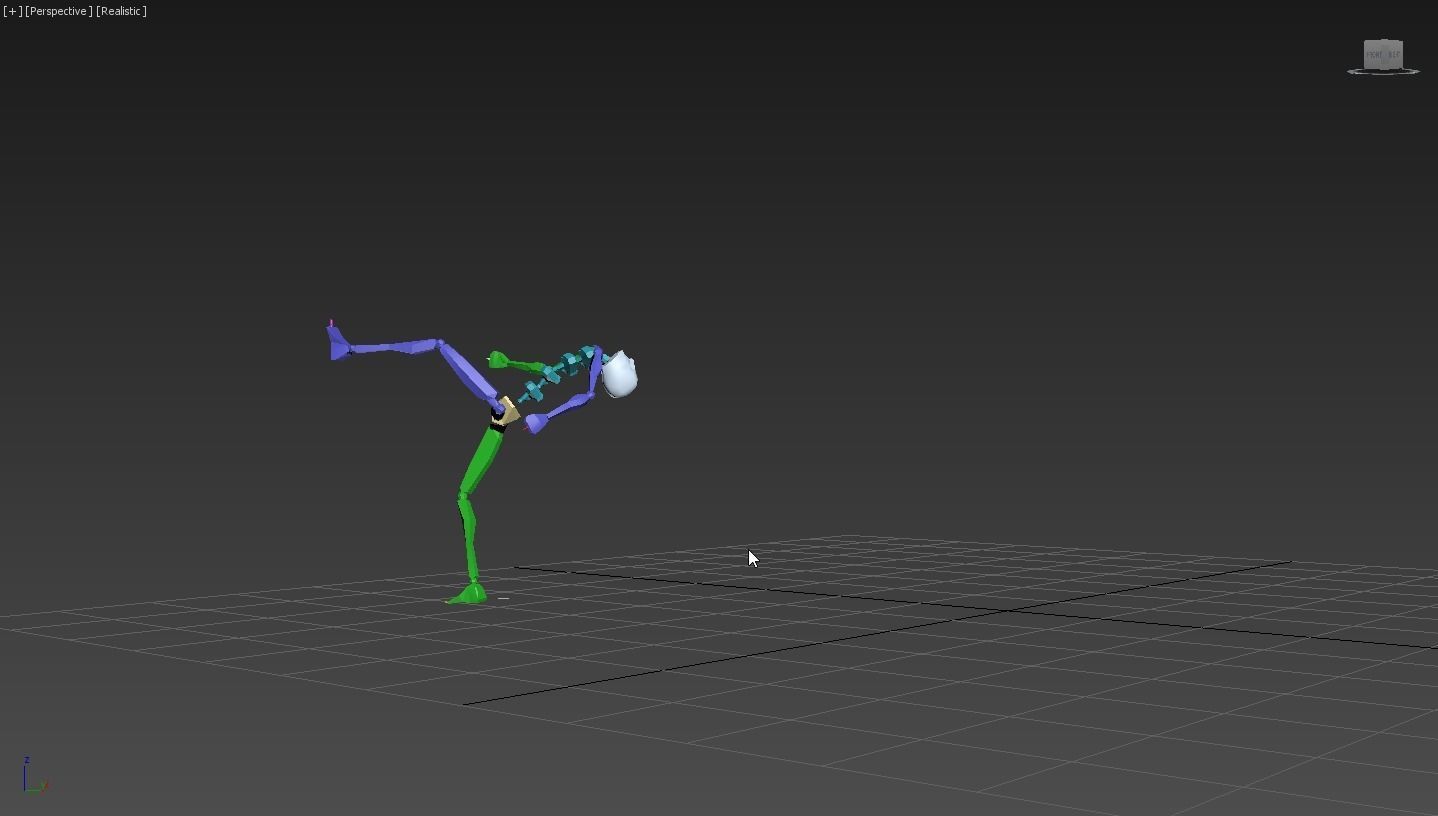Click the ViewCube compass ring
Screen dimensions: 1438x816
1383,71
